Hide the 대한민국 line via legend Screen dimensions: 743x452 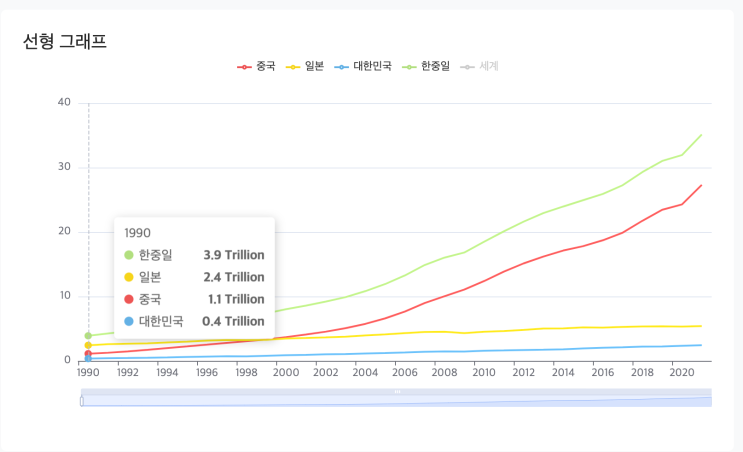(x=363, y=66)
